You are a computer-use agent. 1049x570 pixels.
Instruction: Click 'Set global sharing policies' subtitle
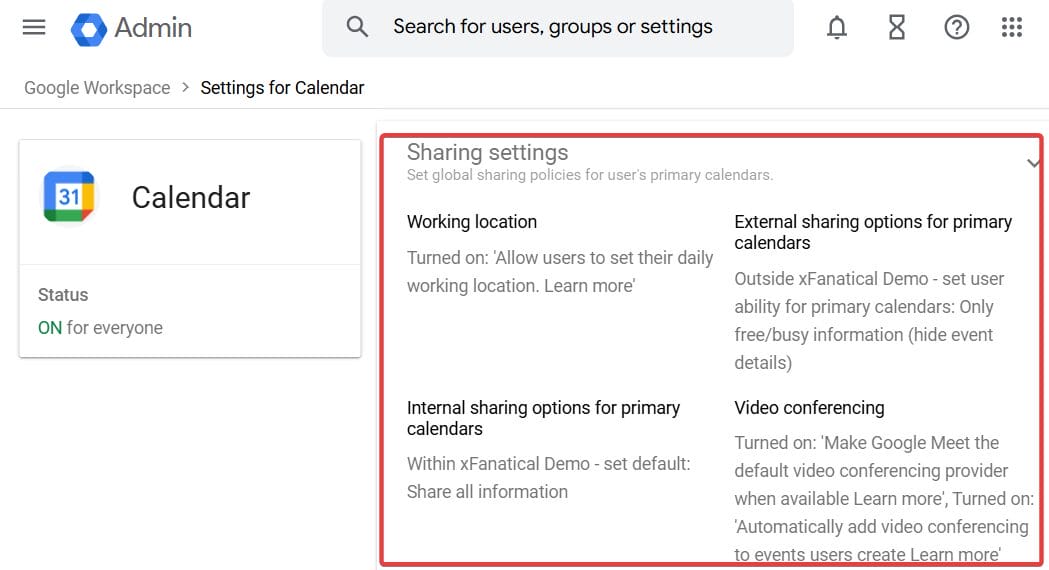click(589, 175)
